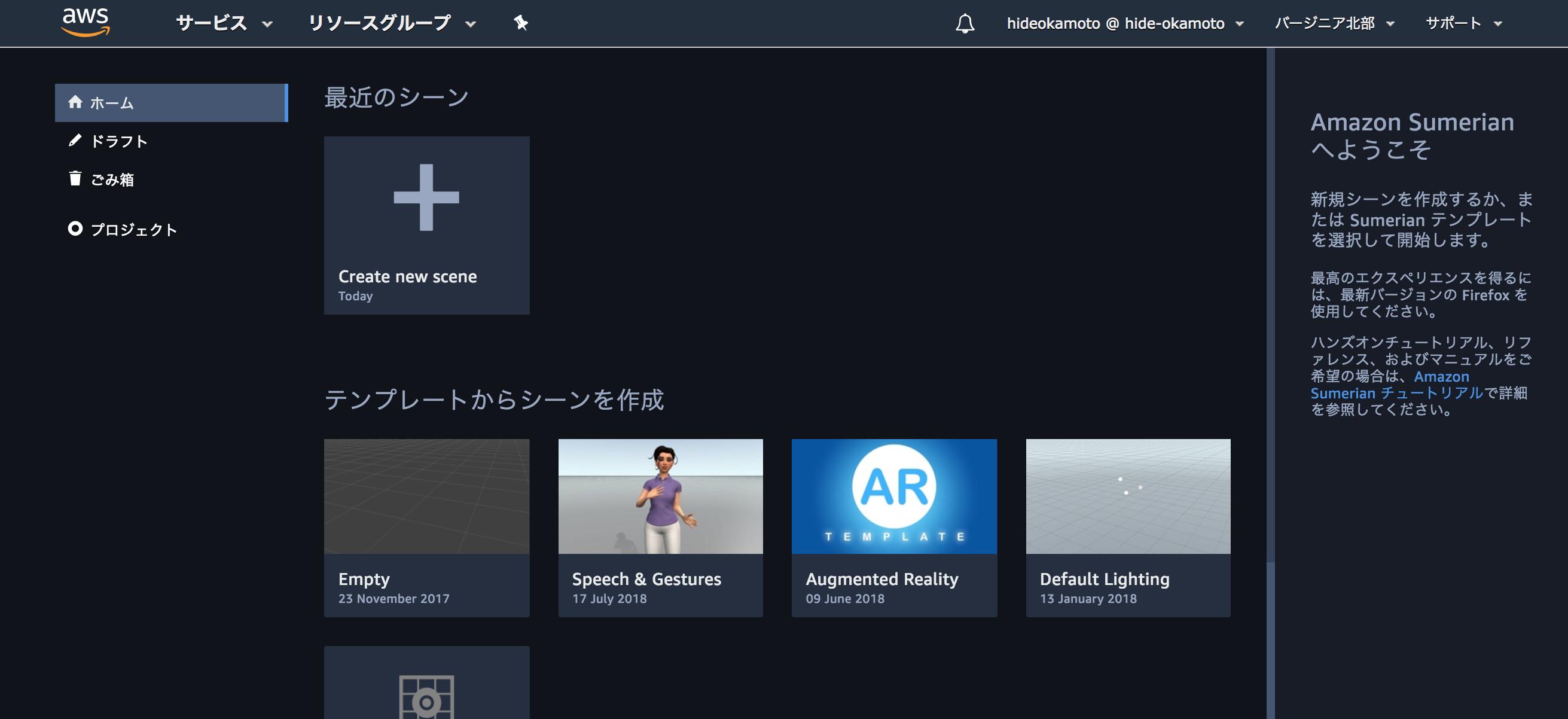Click the 17 July 2018 date
1568x719 pixels.
[609, 598]
